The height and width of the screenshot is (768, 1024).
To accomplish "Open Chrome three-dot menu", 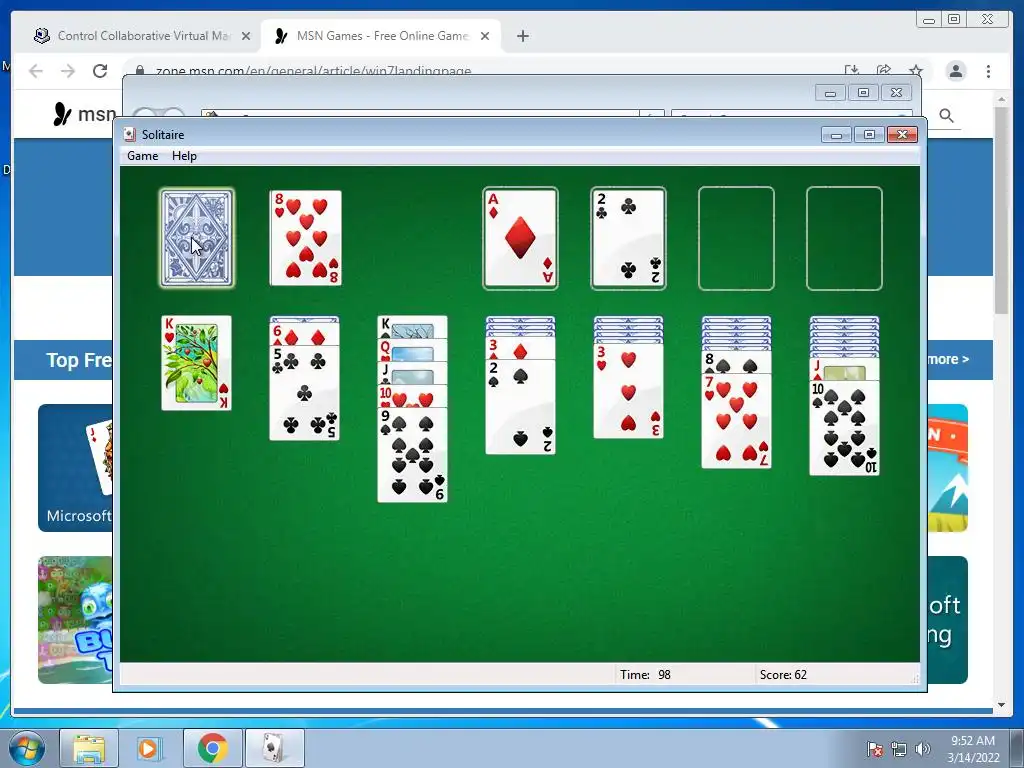I will coord(988,71).
